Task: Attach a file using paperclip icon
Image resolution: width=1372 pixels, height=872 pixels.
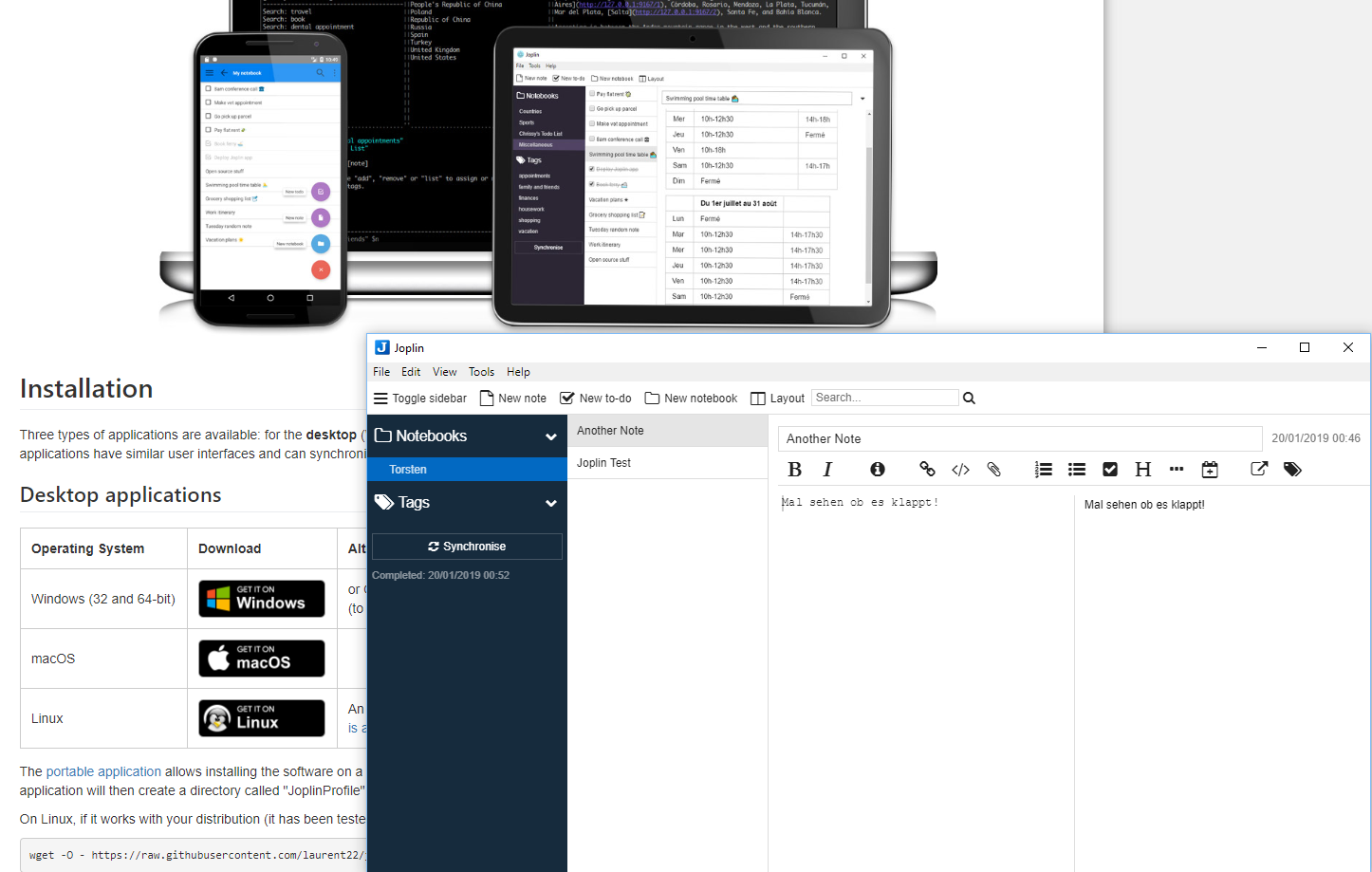Action: (993, 470)
